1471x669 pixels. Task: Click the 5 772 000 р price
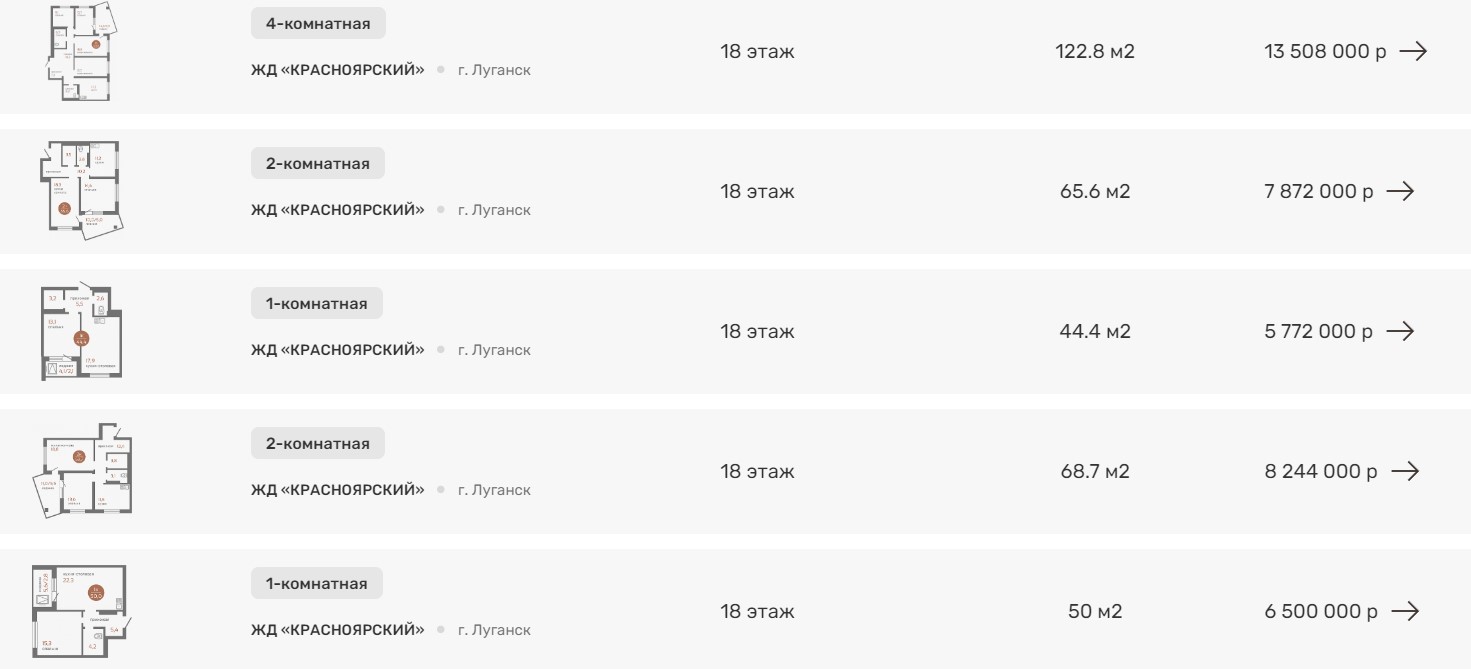point(1319,331)
